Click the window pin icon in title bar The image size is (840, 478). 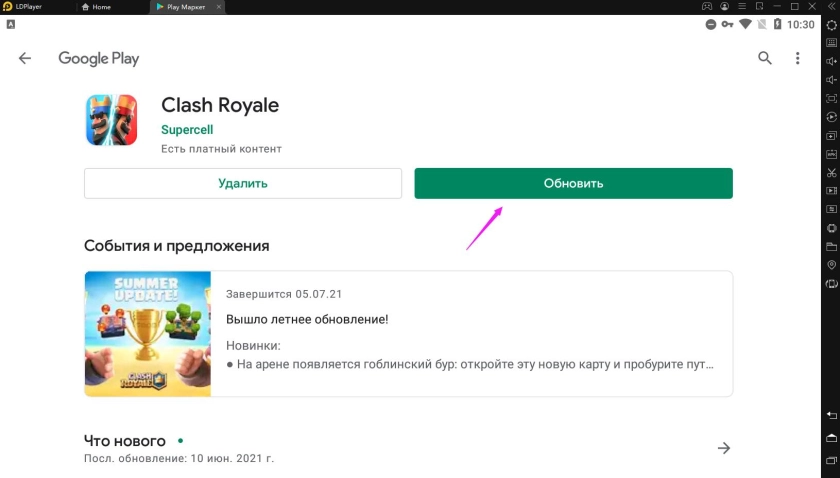tap(759, 6)
